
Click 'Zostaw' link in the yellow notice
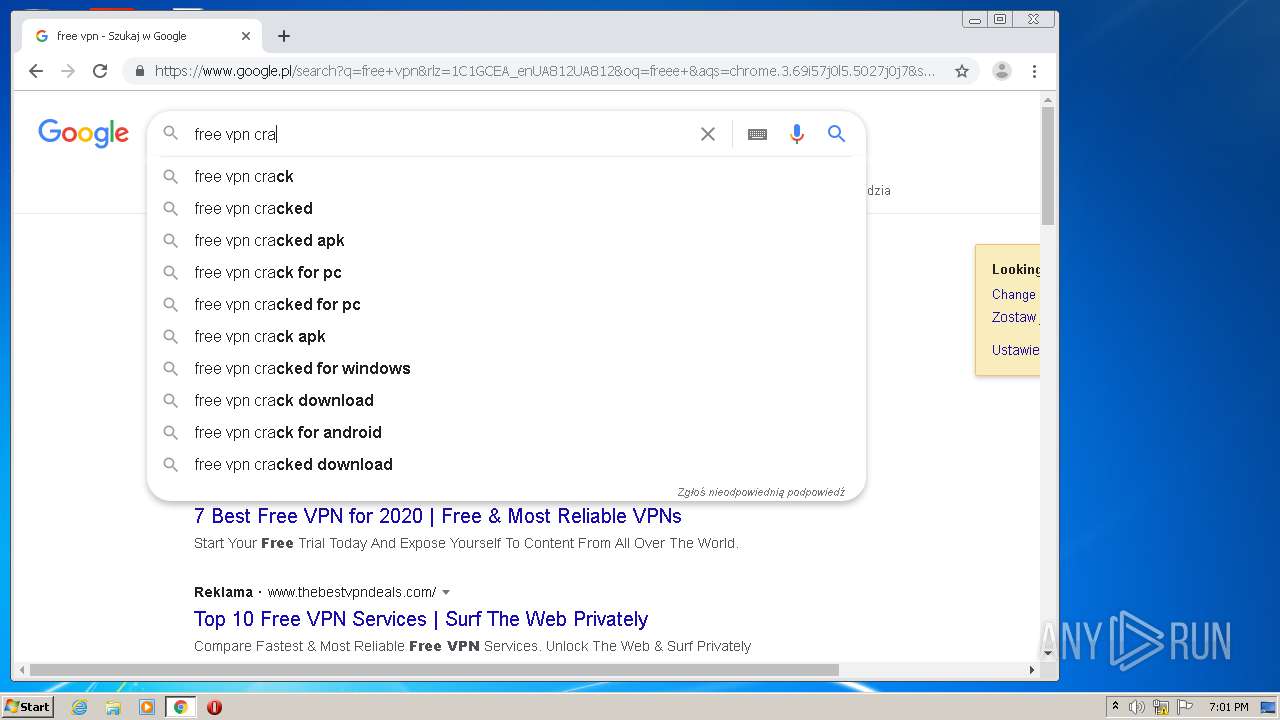(x=1014, y=317)
